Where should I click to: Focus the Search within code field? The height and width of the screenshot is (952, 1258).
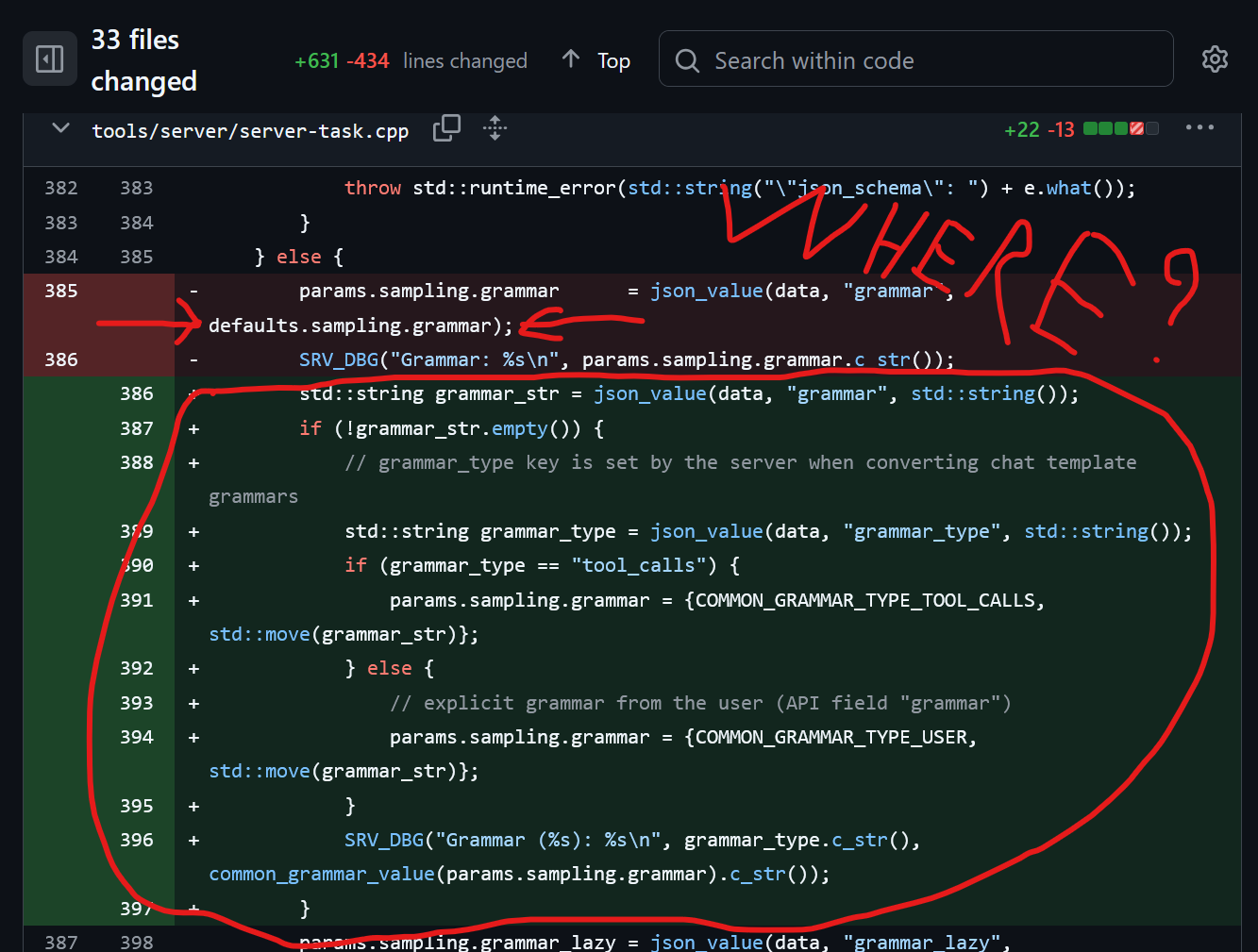(x=915, y=59)
